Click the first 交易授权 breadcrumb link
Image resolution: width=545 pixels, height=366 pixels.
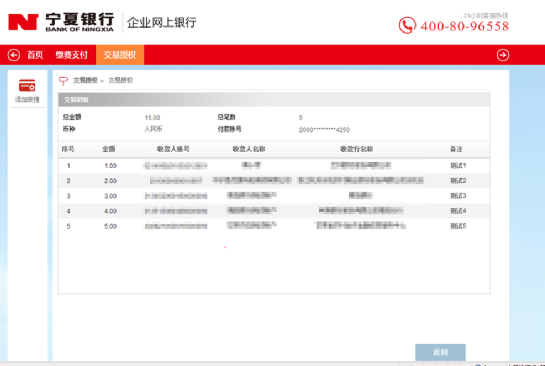pos(85,81)
